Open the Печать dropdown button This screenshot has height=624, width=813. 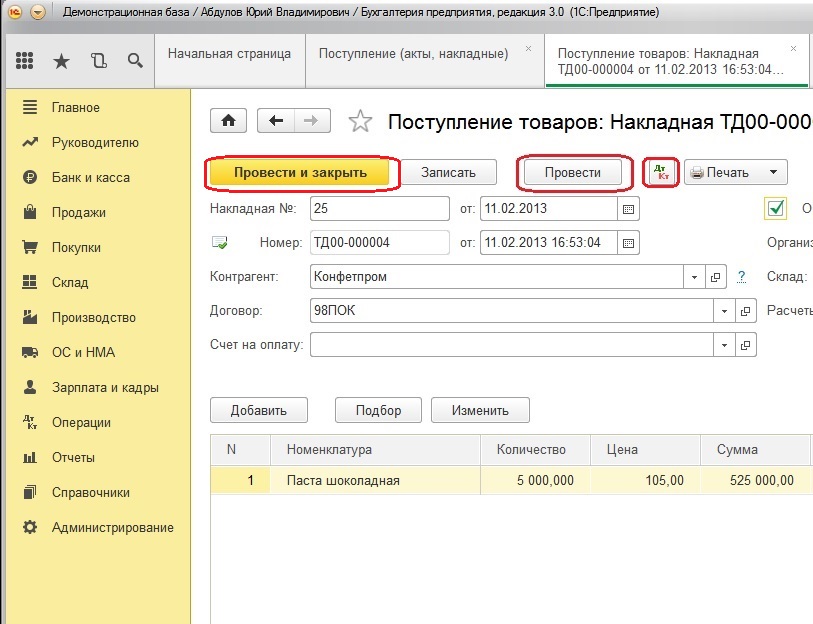click(x=736, y=172)
